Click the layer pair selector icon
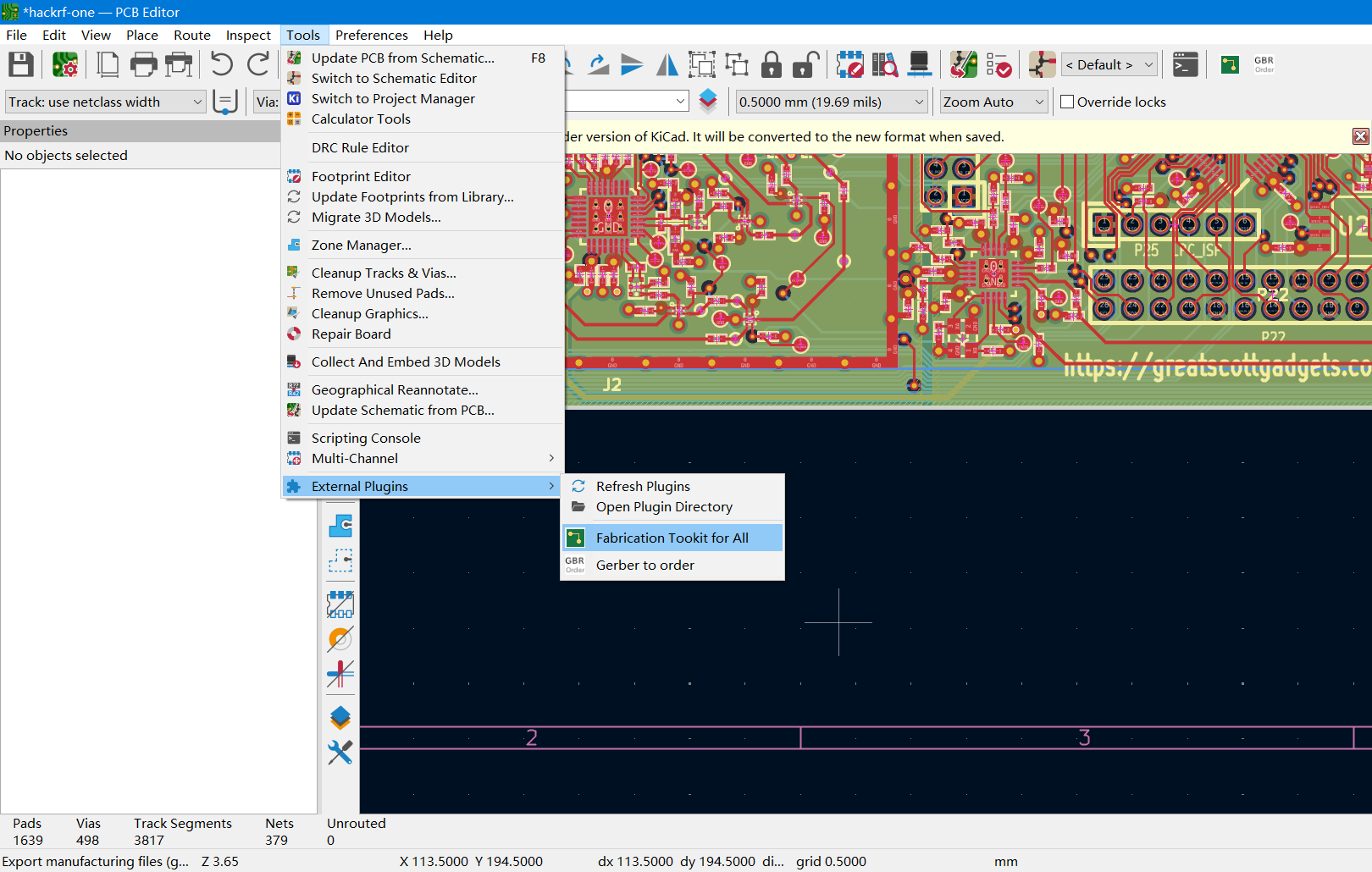Image resolution: width=1372 pixels, height=872 pixels. [708, 102]
